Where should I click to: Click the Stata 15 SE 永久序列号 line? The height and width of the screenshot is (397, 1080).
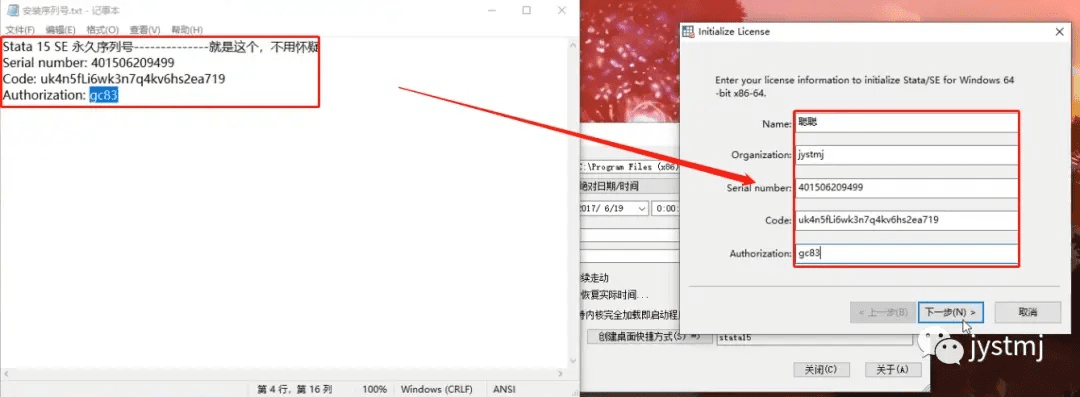pyautogui.click(x=160, y=46)
